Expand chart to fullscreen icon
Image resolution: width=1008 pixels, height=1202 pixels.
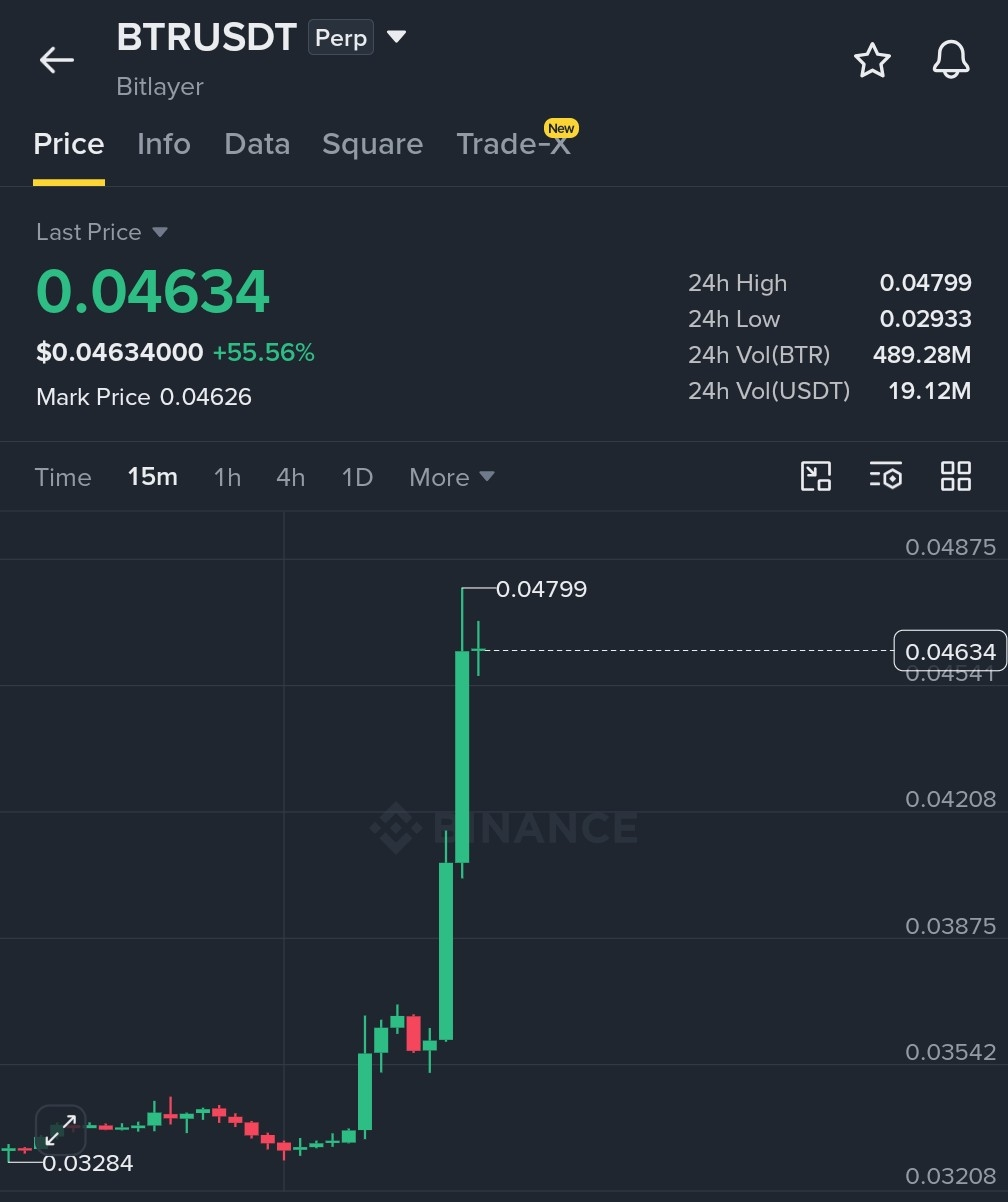tap(60, 1129)
